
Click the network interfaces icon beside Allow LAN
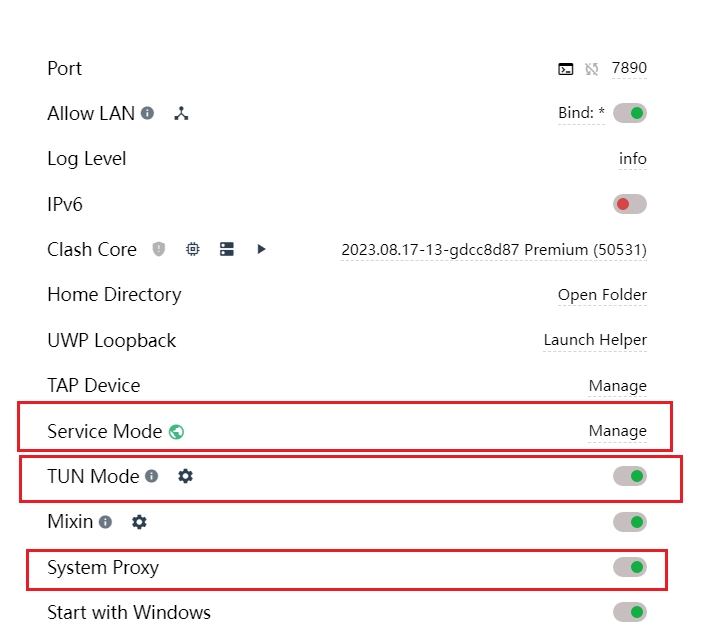point(181,114)
